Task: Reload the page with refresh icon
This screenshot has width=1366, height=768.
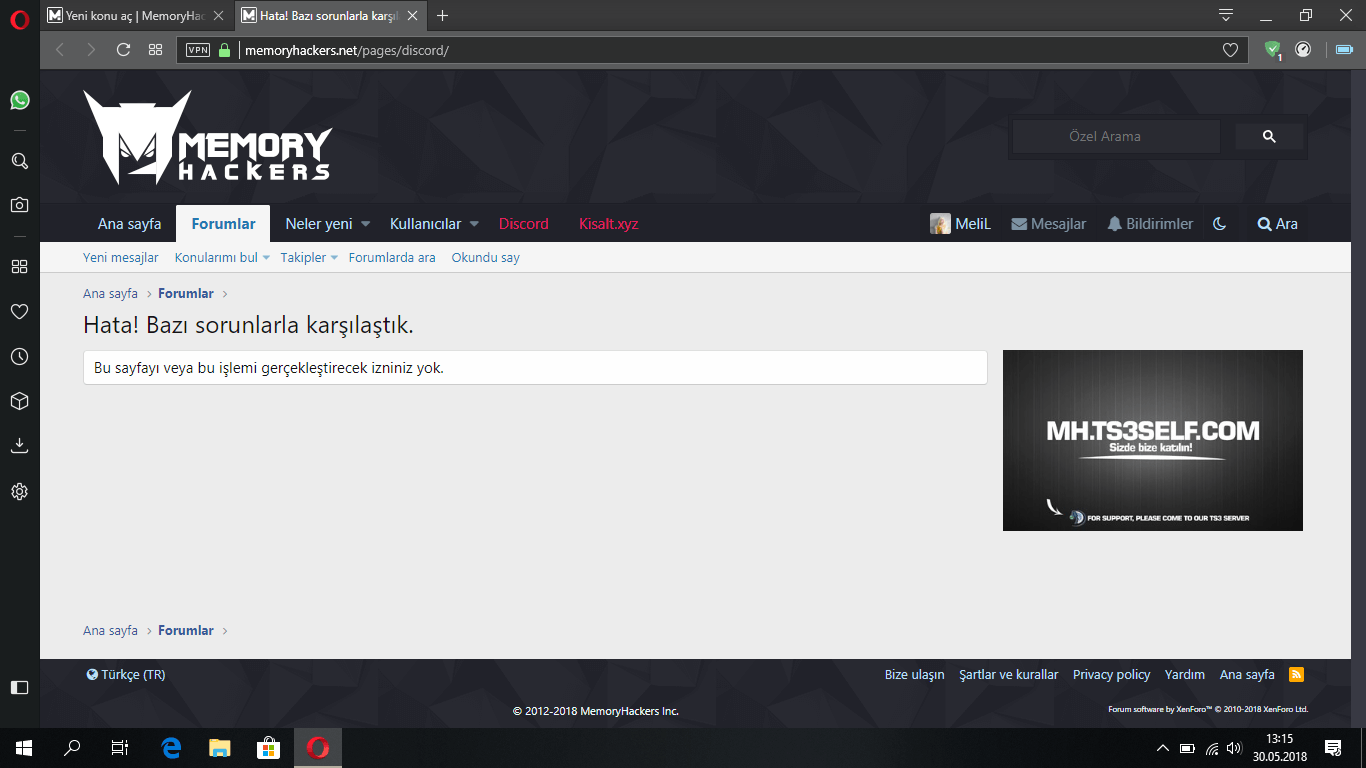Action: pyautogui.click(x=123, y=49)
